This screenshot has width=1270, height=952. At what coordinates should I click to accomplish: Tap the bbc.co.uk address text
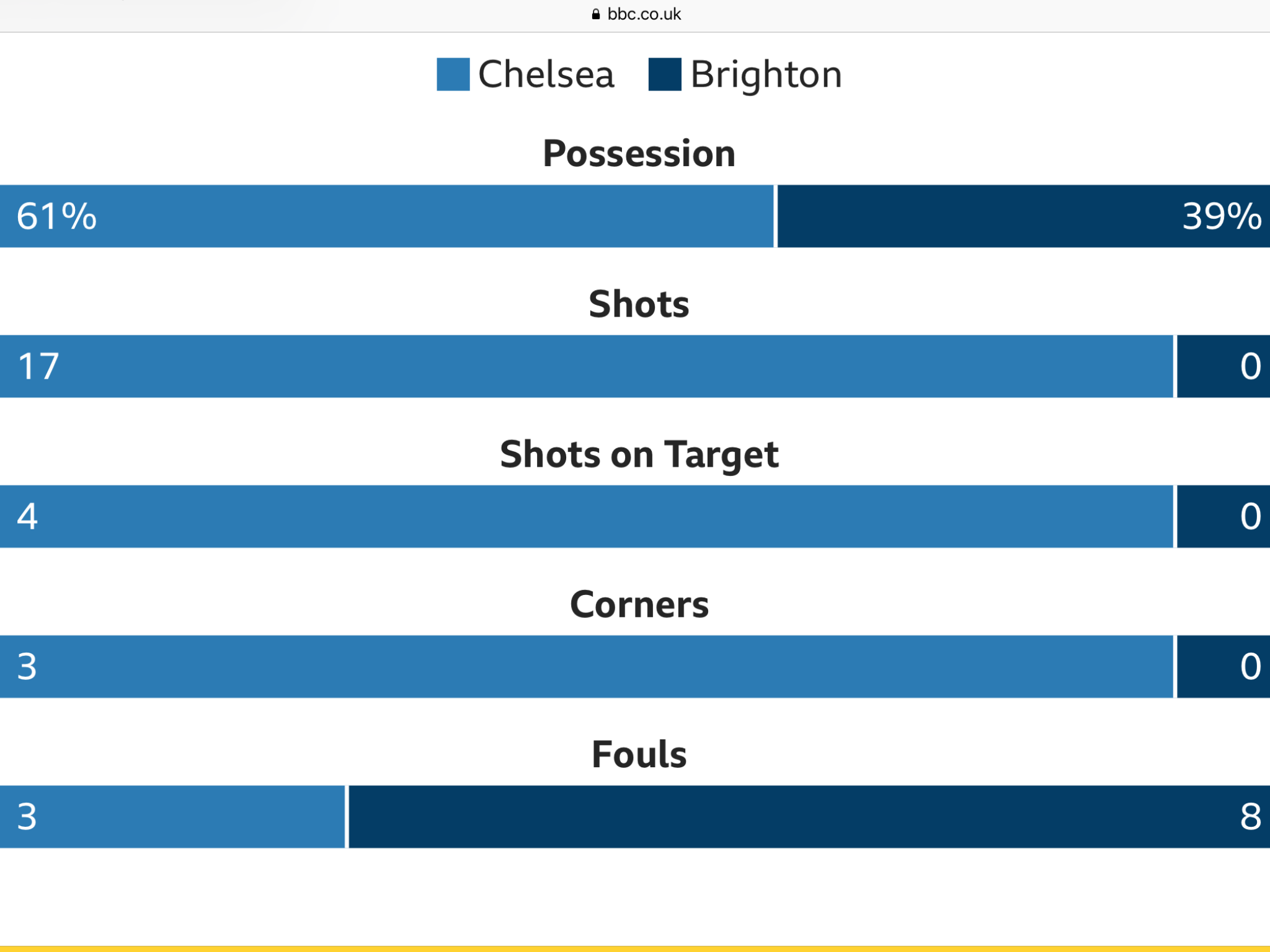pos(644,14)
